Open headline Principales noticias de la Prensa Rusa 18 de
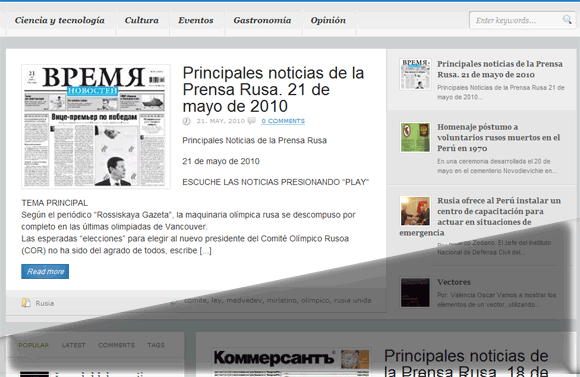Screen dimensions: 580x377 tap(466, 363)
